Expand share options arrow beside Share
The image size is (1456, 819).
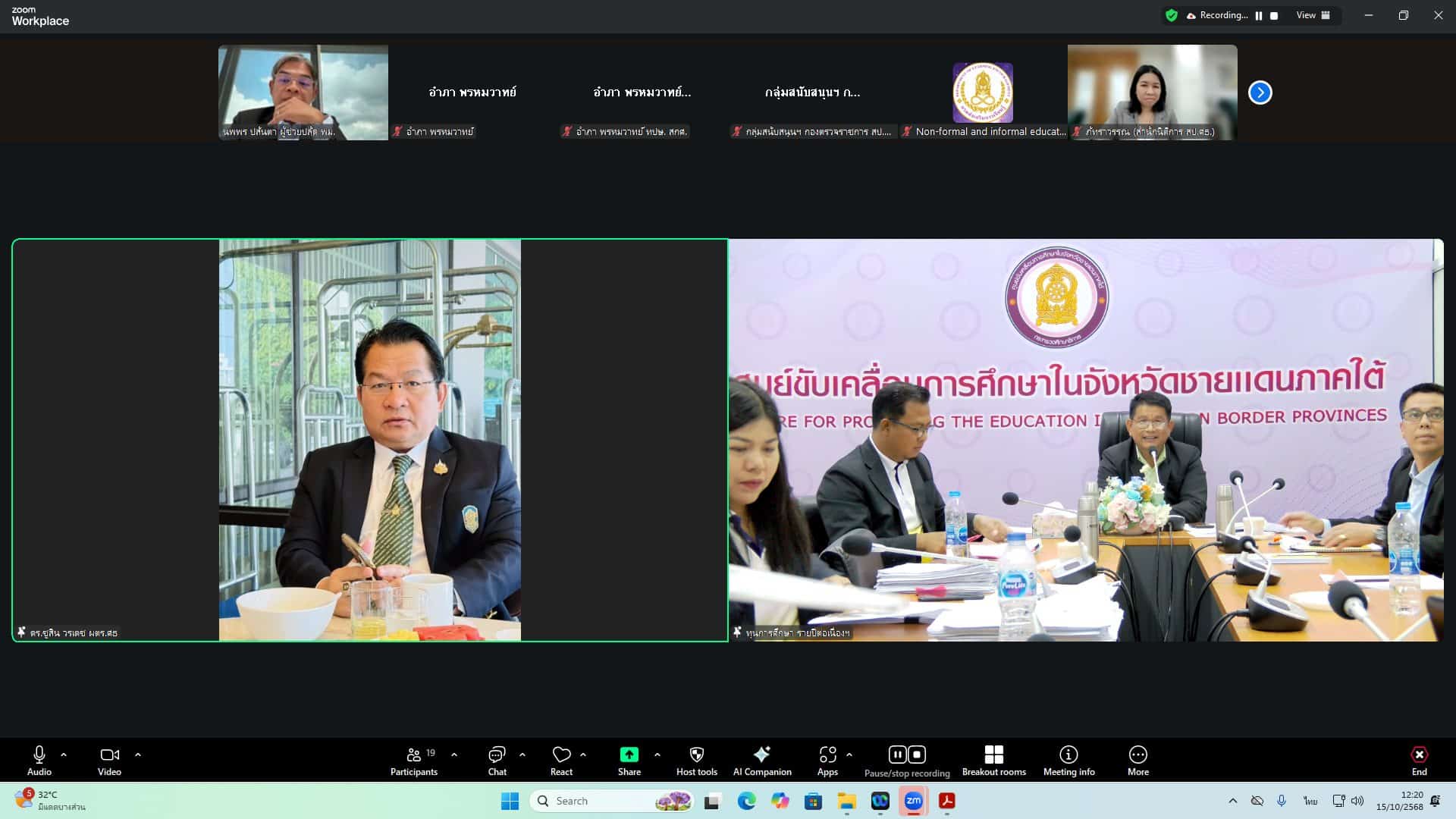657,755
